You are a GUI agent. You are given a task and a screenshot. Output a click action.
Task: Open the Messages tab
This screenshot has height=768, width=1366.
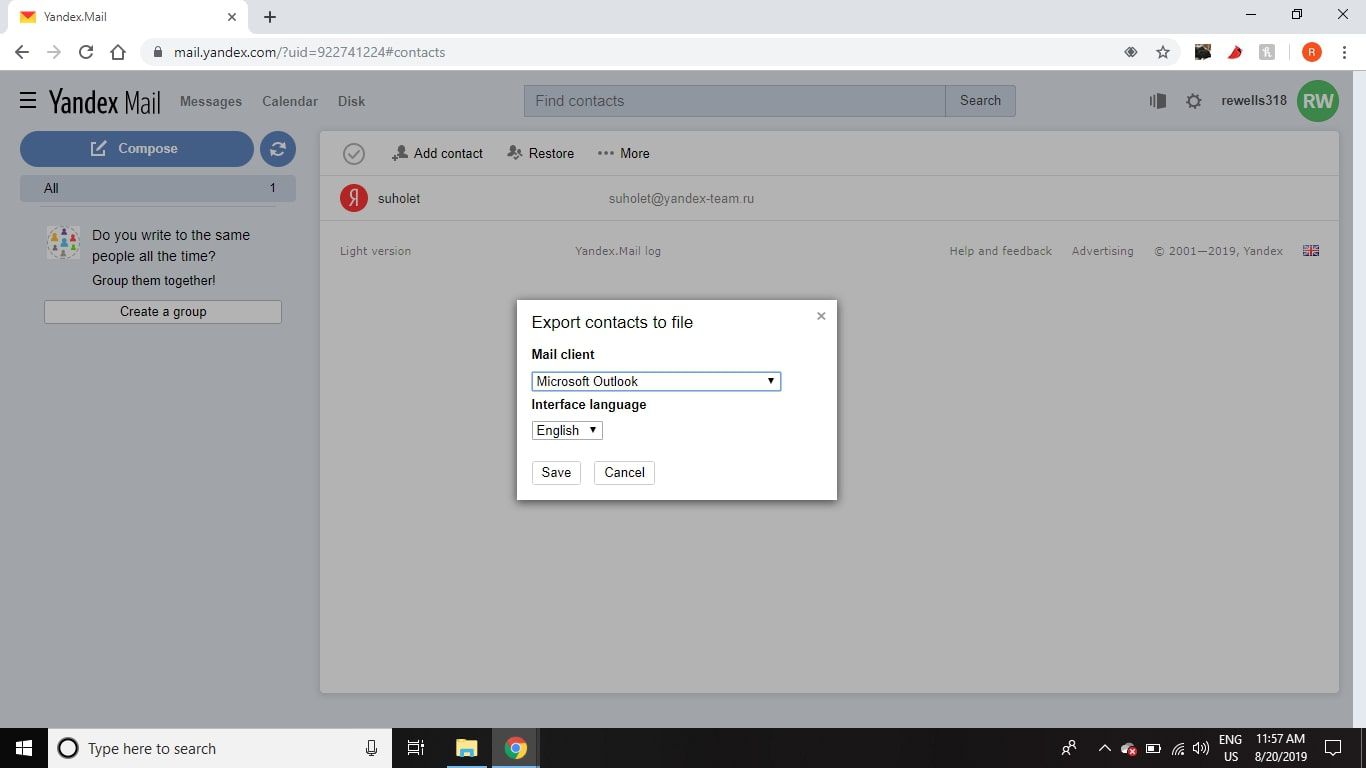(x=211, y=101)
